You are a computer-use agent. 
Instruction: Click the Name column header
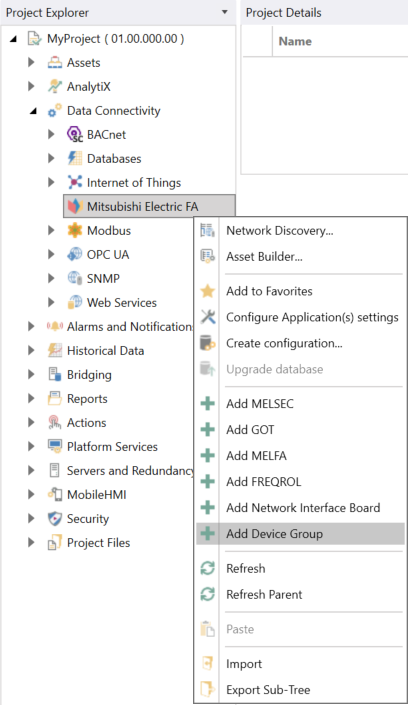(x=295, y=41)
